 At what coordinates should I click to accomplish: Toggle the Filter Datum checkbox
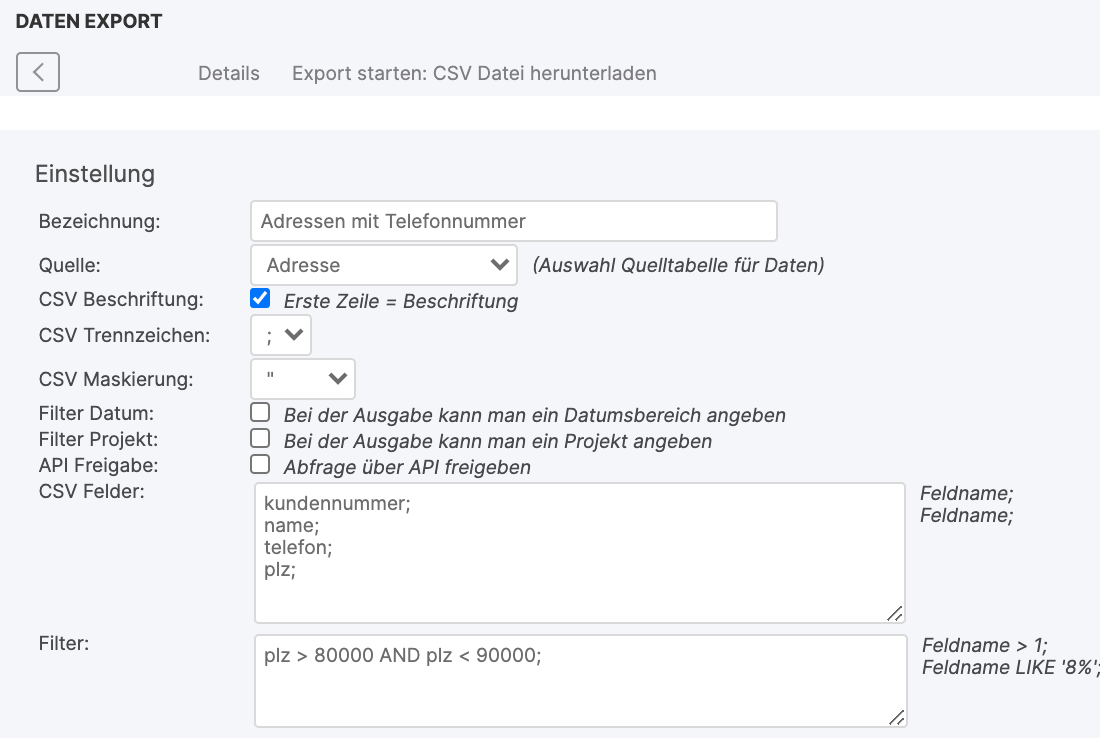pyautogui.click(x=260, y=412)
